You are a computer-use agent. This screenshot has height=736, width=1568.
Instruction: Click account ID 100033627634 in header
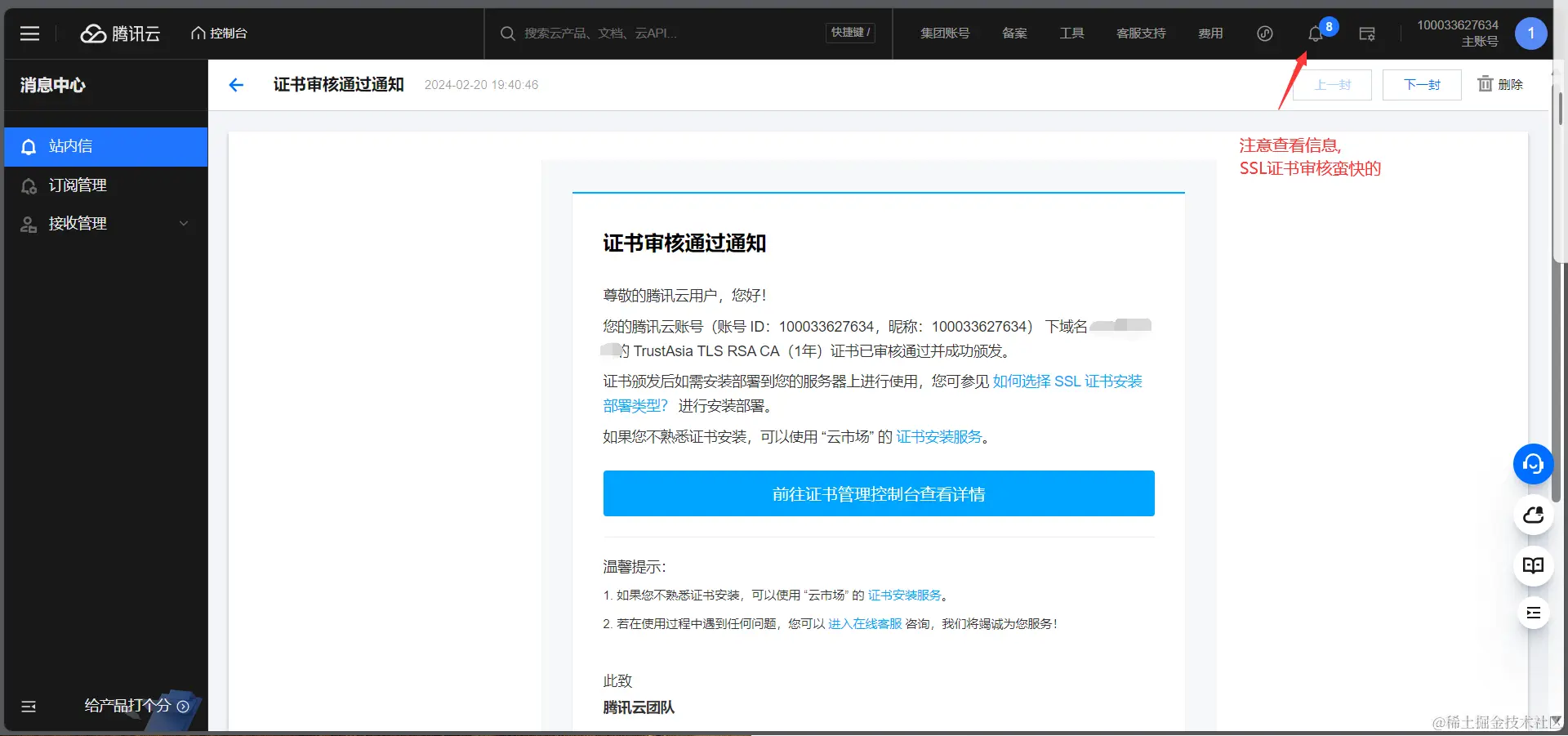pos(1458,25)
